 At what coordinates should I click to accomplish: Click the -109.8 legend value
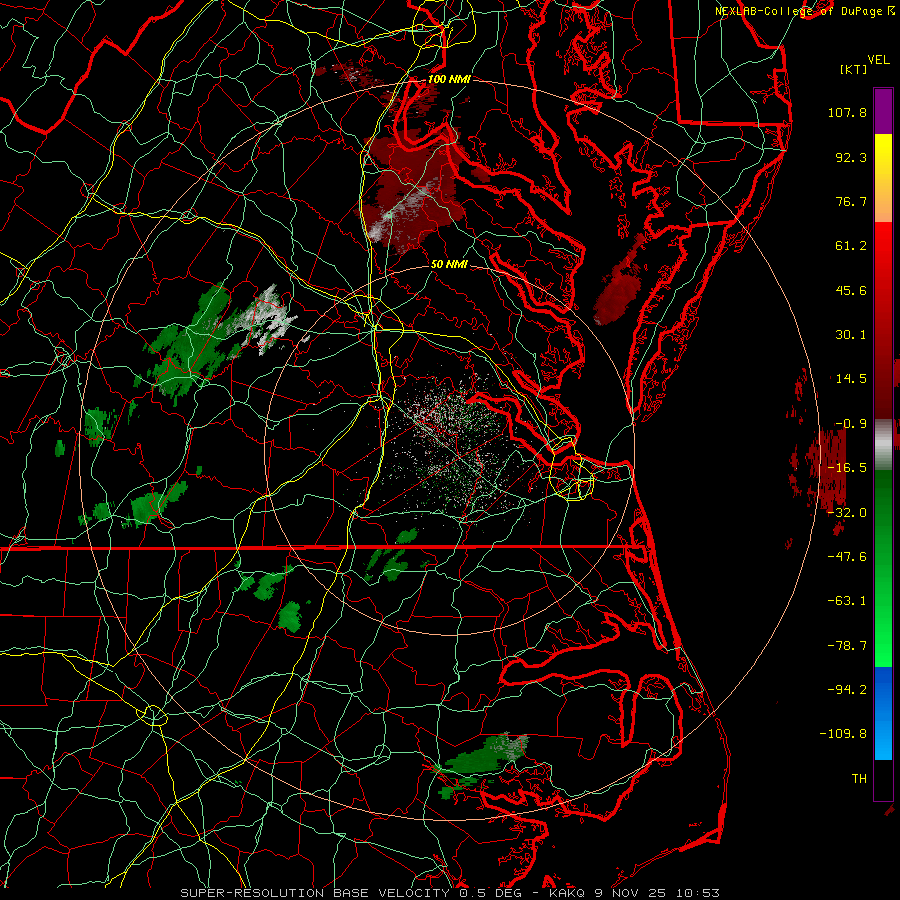(843, 734)
